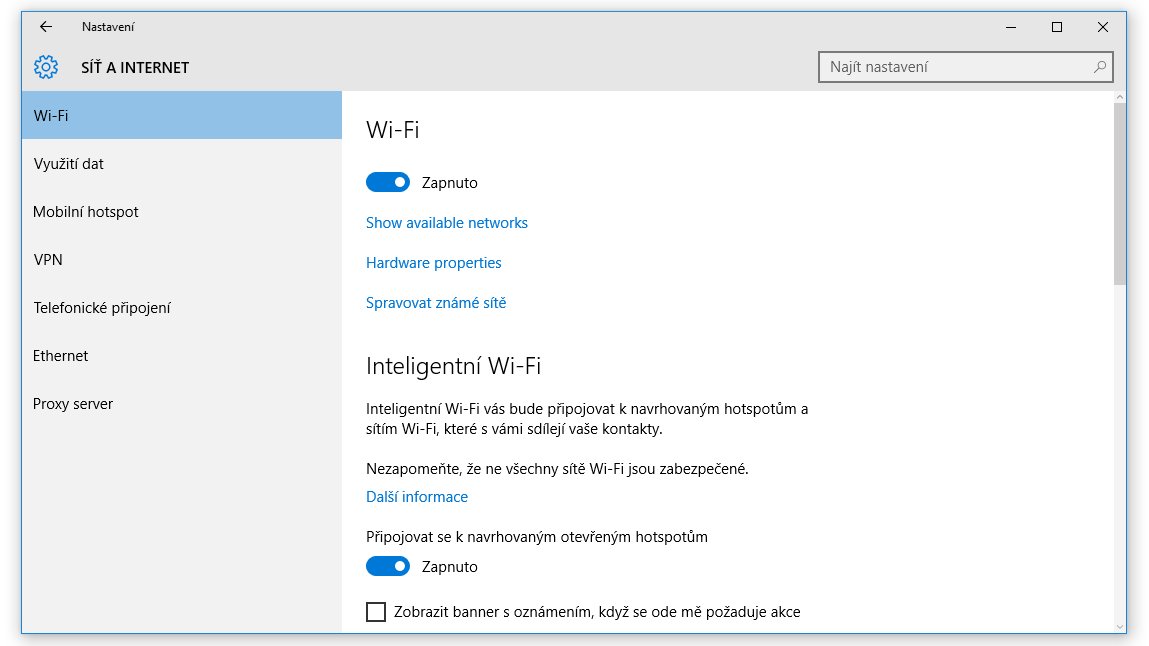Minimize the Nastavení window

(x=1011, y=27)
